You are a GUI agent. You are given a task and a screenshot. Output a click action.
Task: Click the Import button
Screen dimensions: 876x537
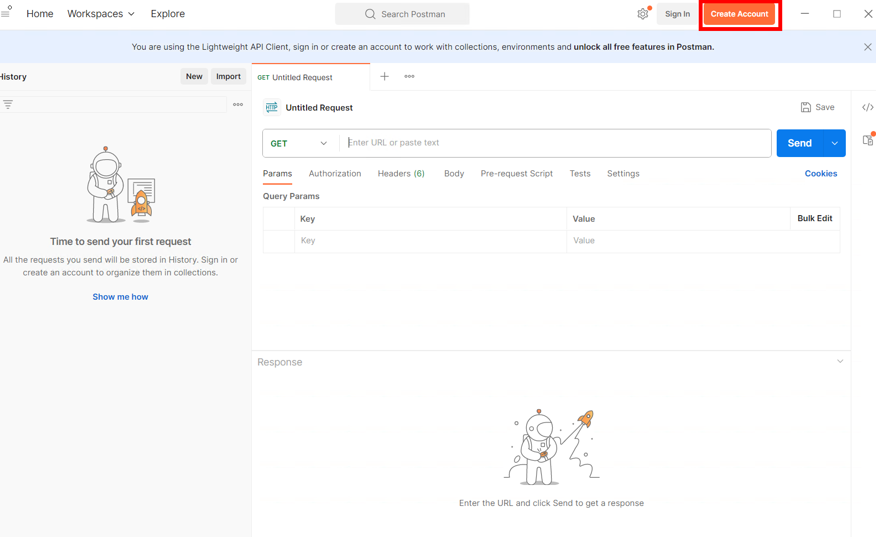(x=228, y=77)
